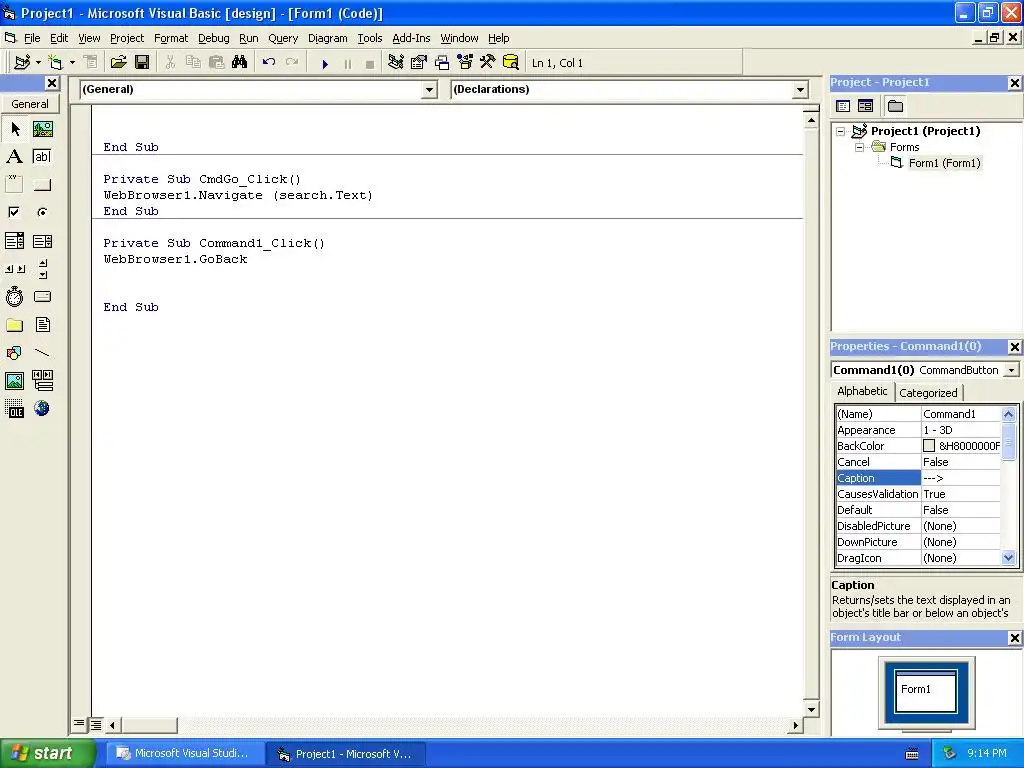Viewport: 1024px width, 768px height.
Task: Start the program with the Run arrow
Action: 325,63
